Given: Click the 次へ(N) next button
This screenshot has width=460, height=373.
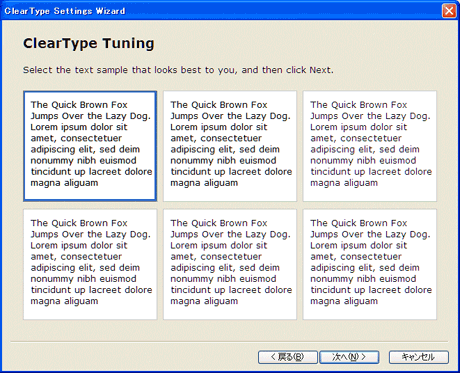Looking at the screenshot, I should pos(349,357).
